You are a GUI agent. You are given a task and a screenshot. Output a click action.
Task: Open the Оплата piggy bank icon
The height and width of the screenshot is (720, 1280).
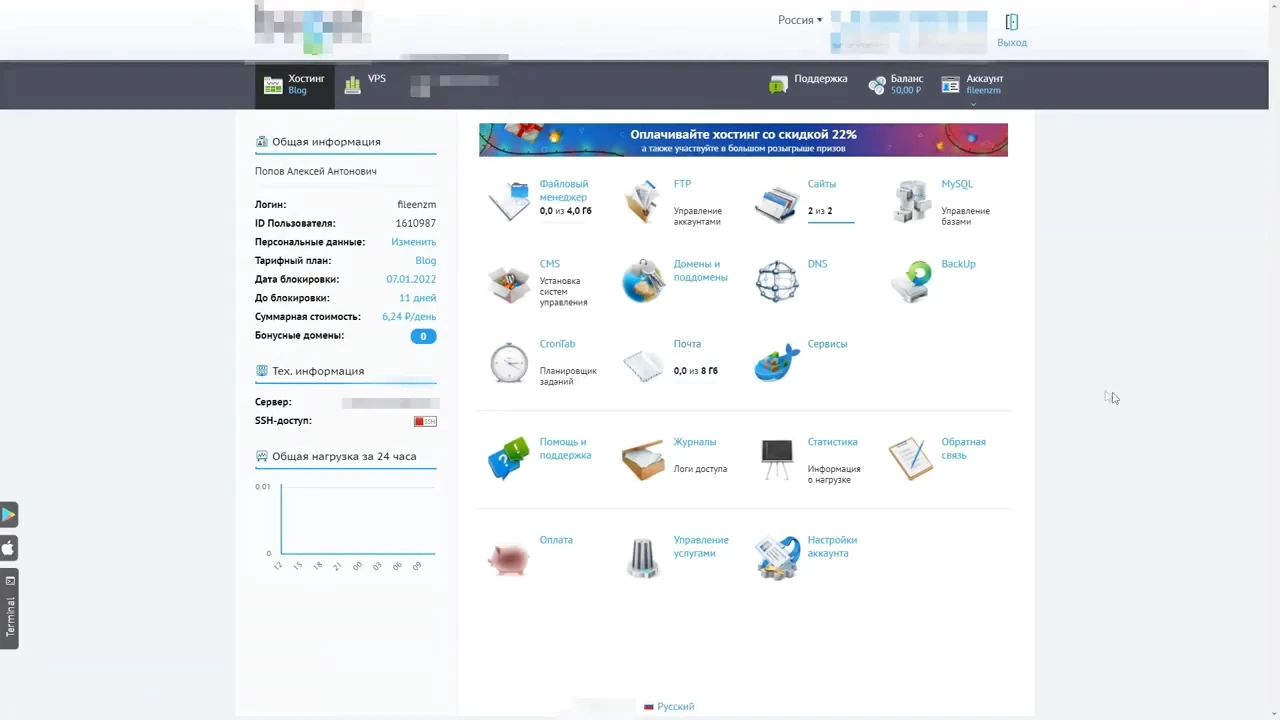click(x=509, y=557)
